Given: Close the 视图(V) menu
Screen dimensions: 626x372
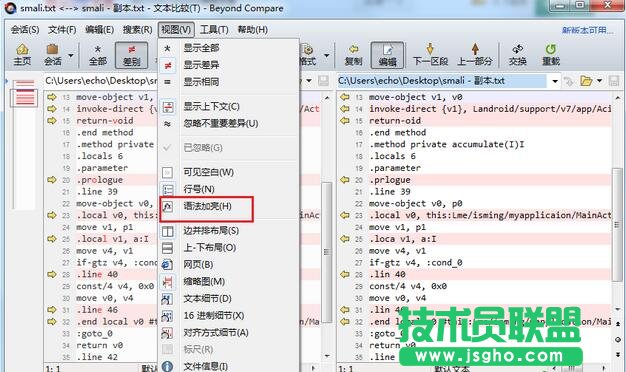Looking at the screenshot, I should tap(176, 30).
